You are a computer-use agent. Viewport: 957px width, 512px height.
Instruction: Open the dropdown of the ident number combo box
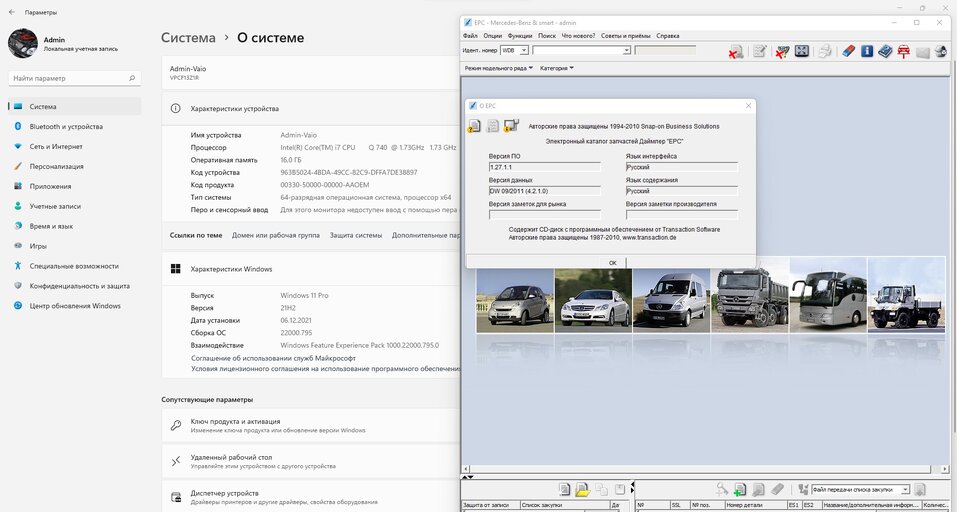(x=626, y=51)
